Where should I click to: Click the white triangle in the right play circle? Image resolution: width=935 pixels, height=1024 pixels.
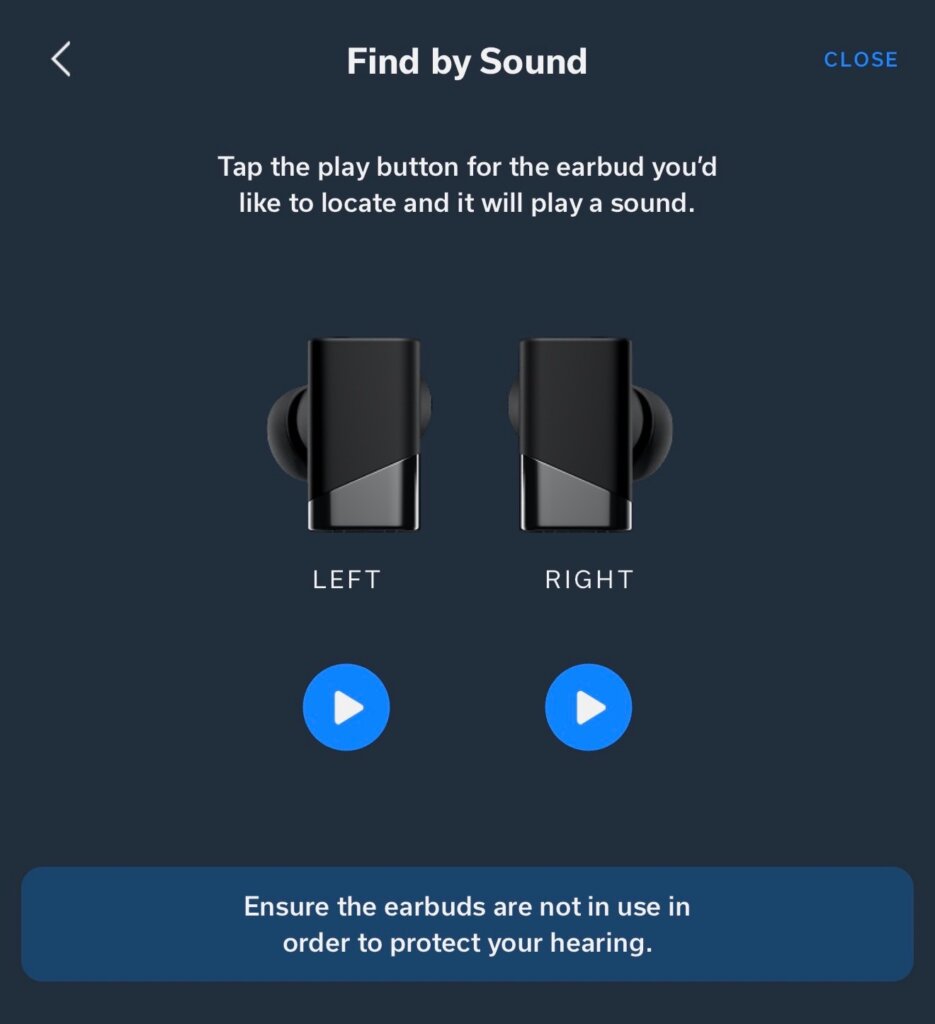click(x=591, y=708)
